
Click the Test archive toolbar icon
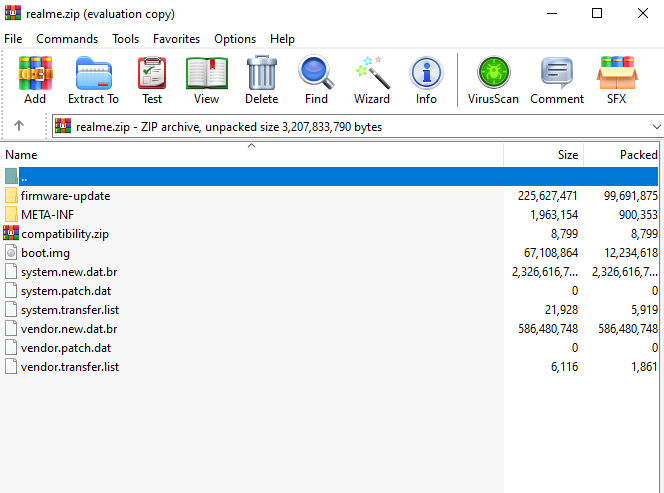click(152, 73)
